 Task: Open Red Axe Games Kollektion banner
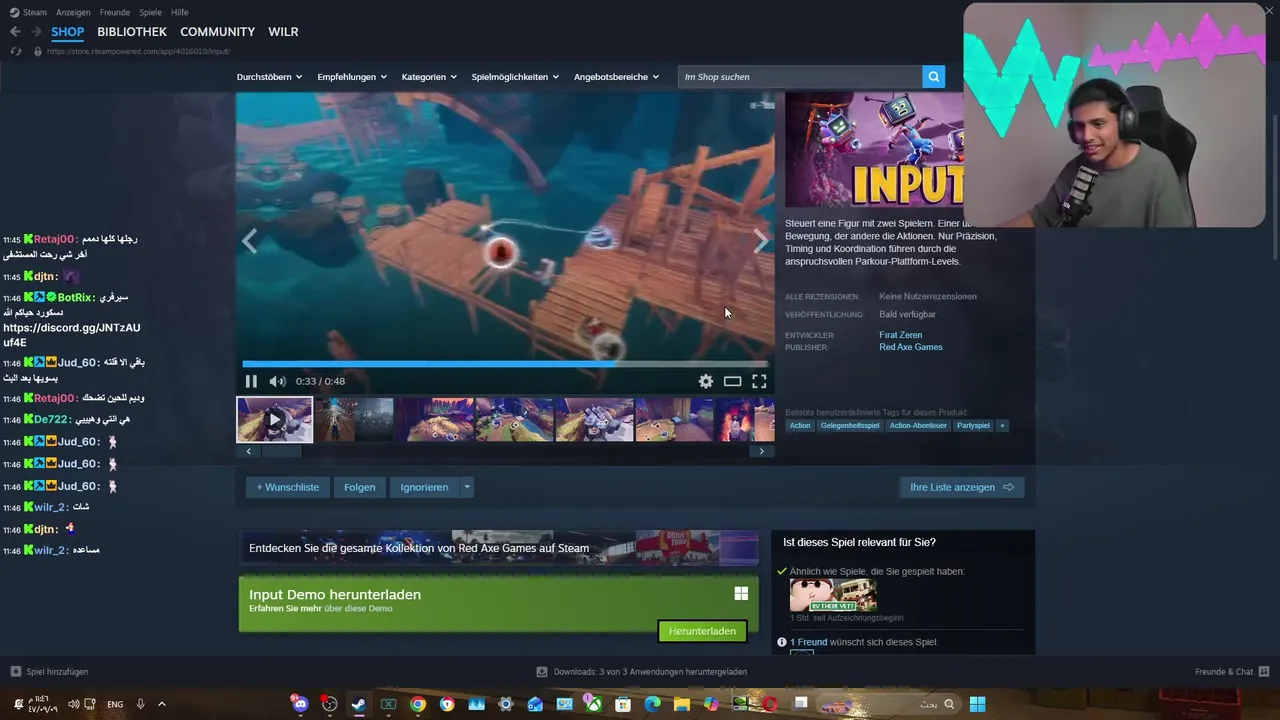pos(498,548)
